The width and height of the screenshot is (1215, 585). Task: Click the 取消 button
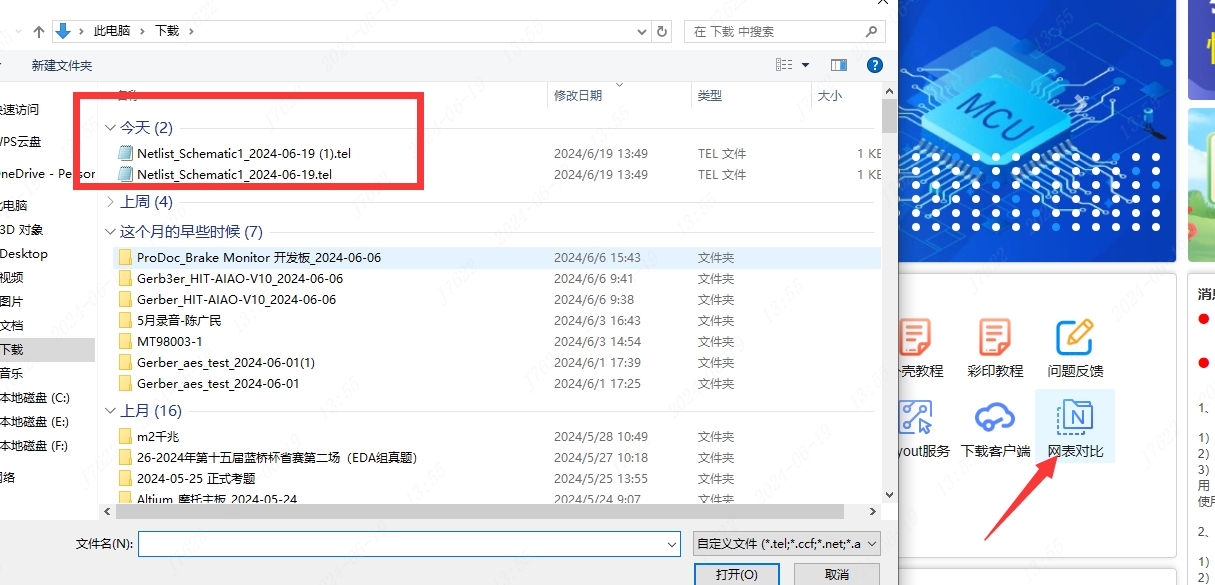click(837, 574)
